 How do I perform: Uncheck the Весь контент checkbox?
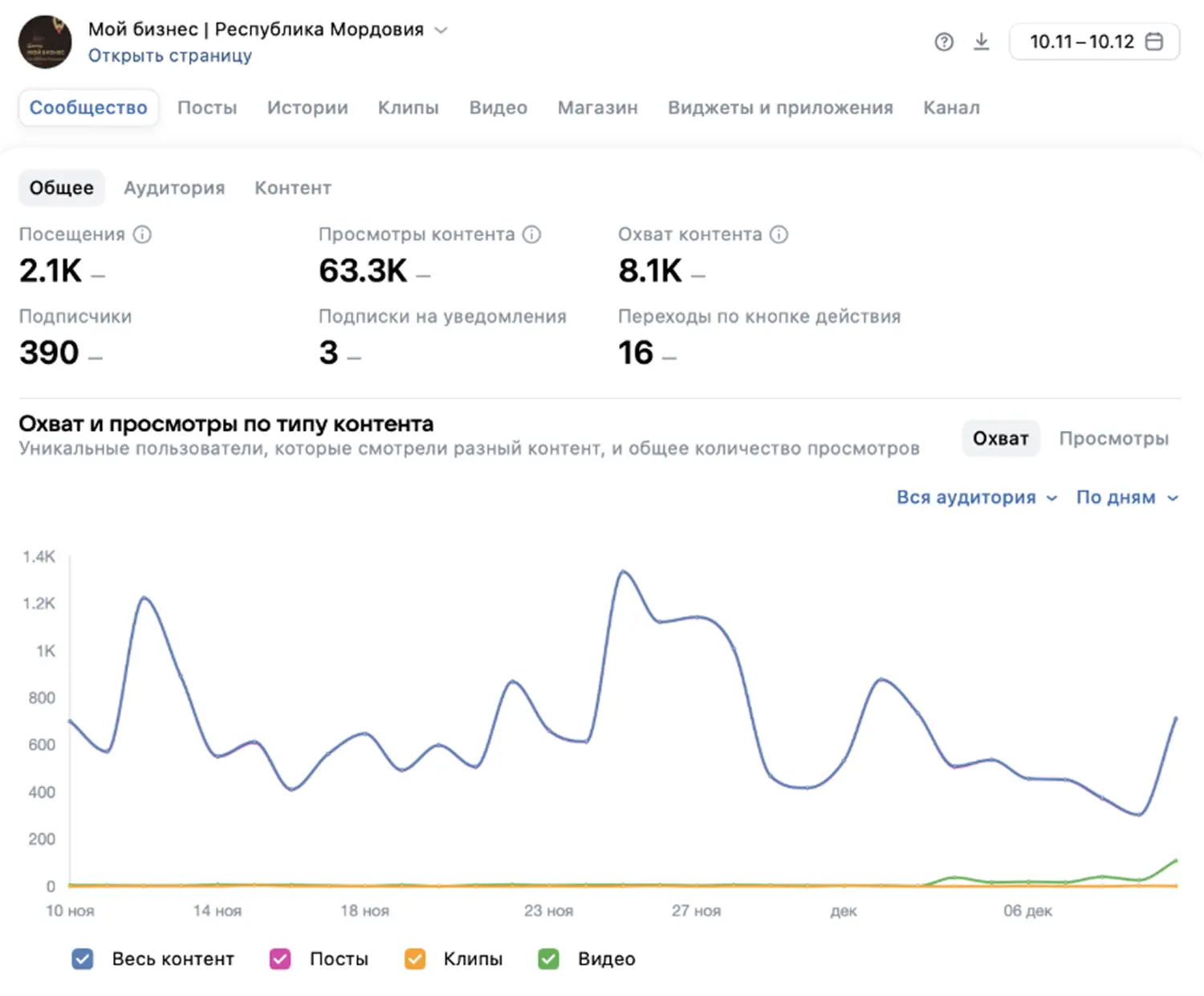(83, 959)
